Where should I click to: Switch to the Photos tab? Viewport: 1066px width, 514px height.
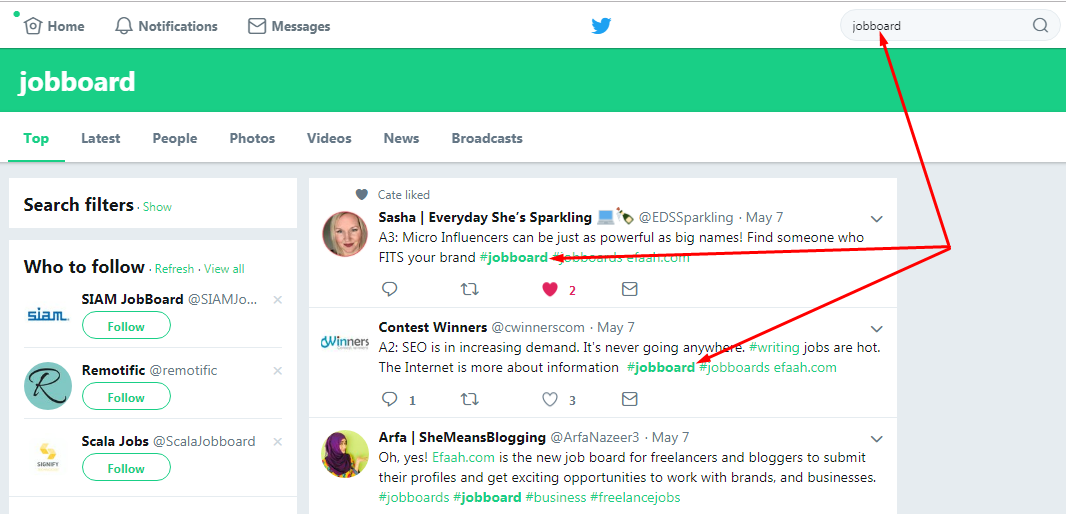[x=252, y=138]
